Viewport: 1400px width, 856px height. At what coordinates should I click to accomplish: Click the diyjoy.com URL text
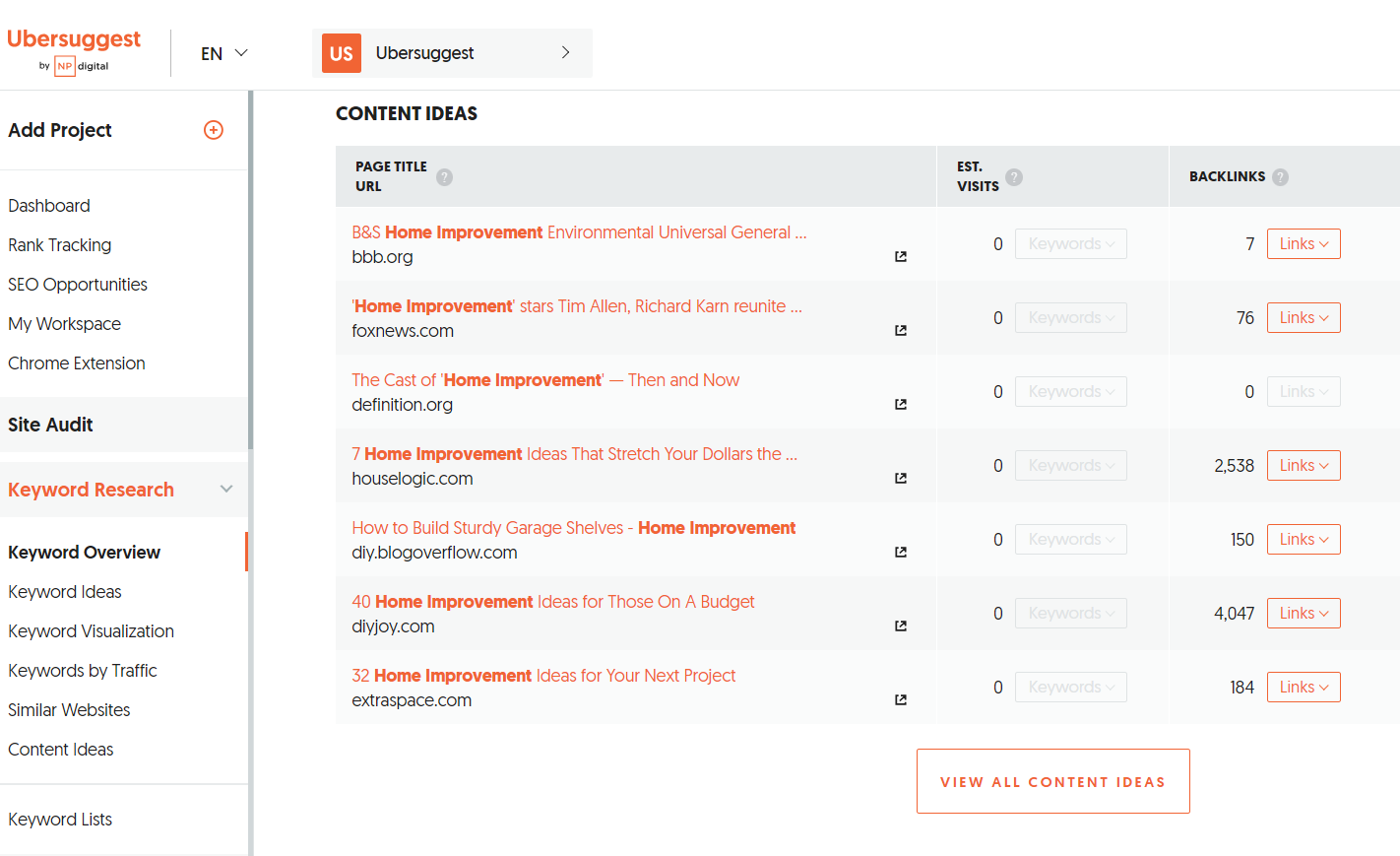point(393,626)
